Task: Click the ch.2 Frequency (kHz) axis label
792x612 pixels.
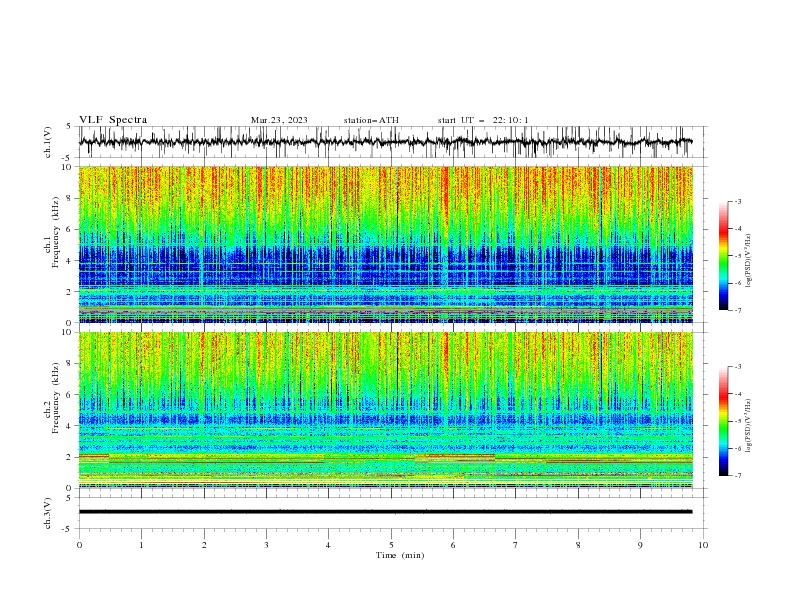Action: tap(52, 398)
